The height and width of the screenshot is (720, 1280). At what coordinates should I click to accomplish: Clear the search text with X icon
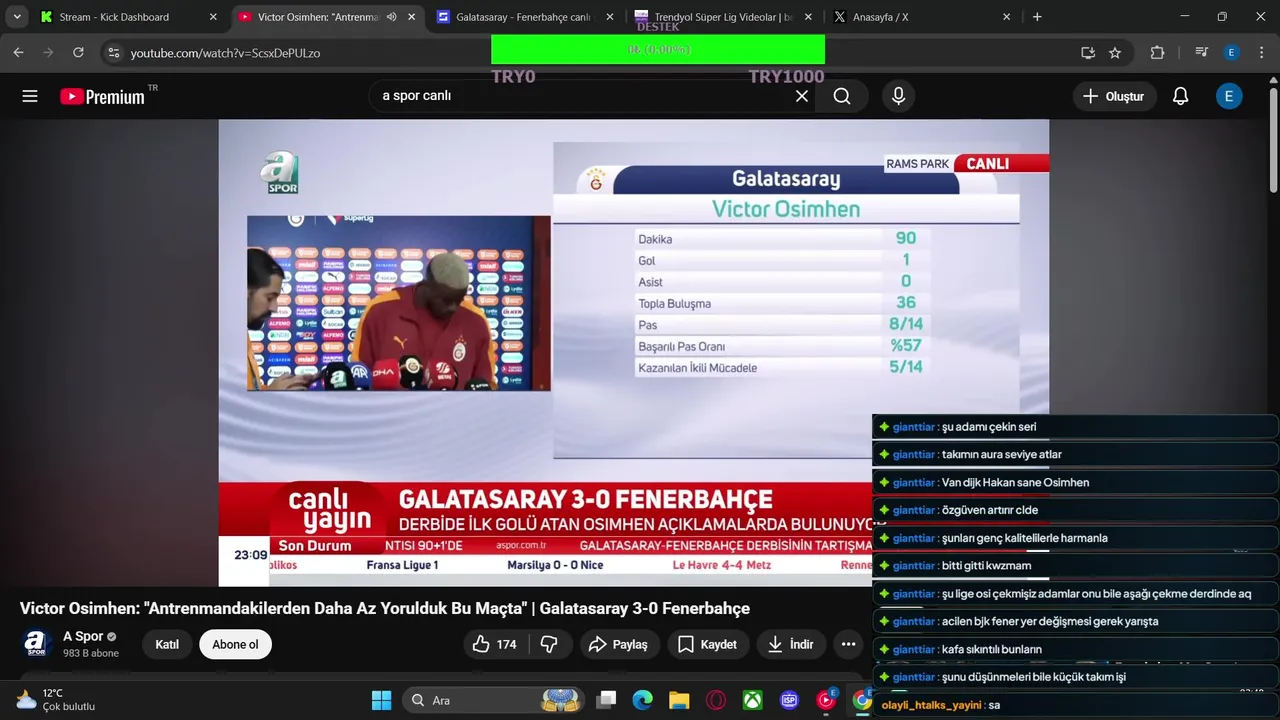801,96
